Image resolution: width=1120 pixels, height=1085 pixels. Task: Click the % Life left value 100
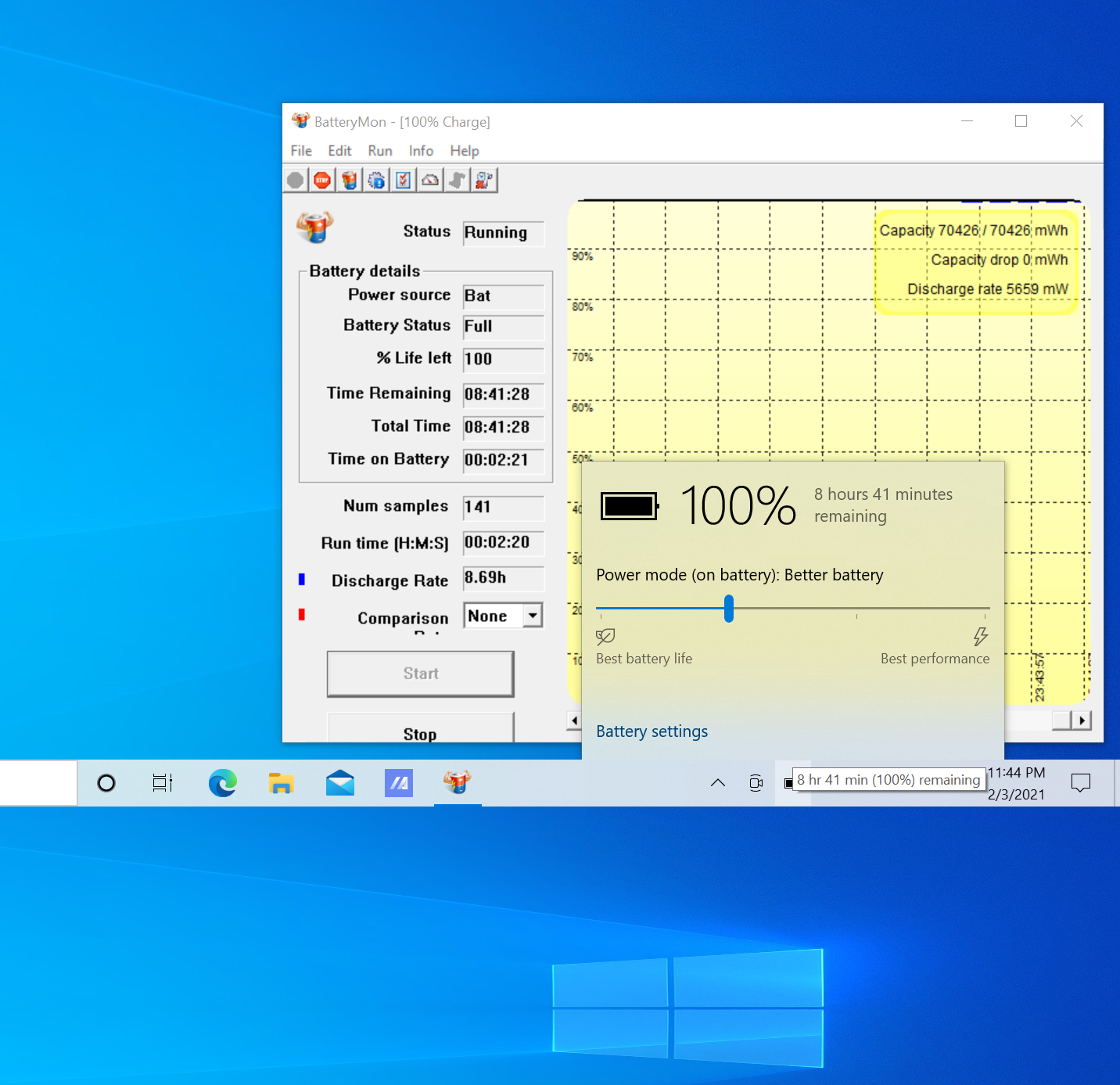tap(503, 359)
